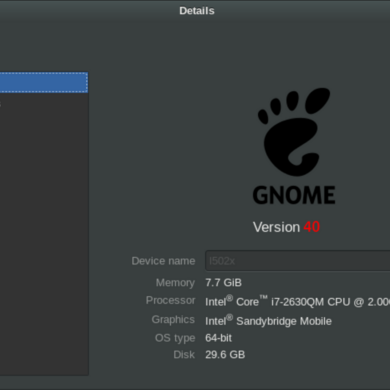
Task: Click the "Processor" label
Action: pyautogui.click(x=171, y=300)
